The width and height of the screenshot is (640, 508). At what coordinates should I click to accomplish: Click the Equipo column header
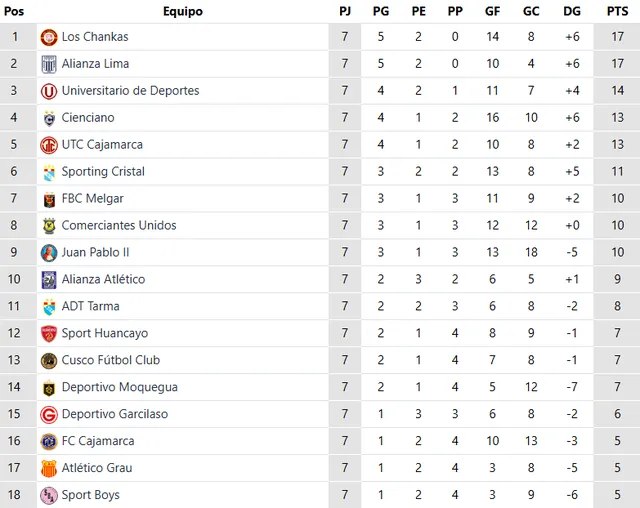(x=182, y=11)
